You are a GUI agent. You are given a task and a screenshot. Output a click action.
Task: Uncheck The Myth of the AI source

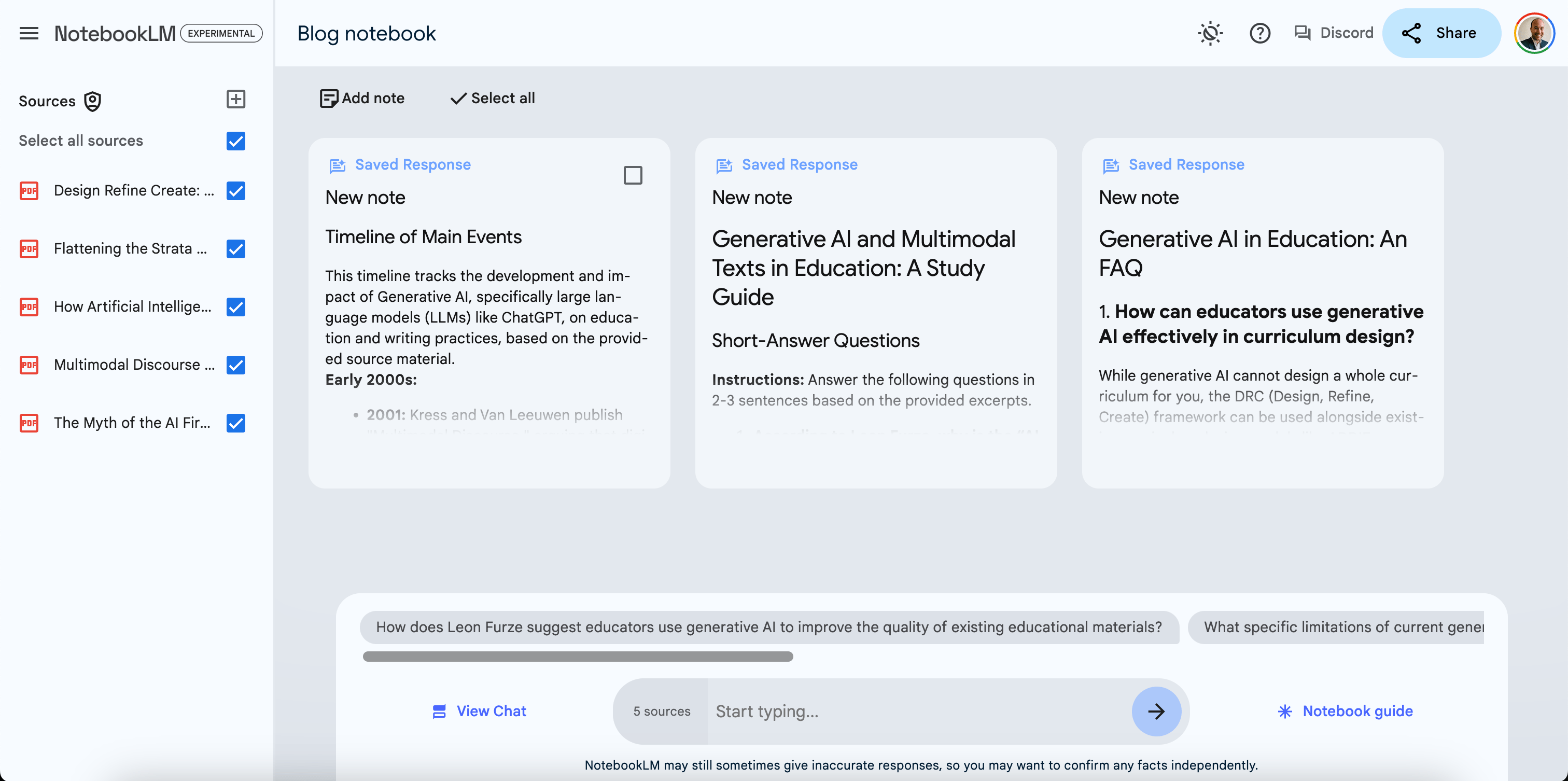point(235,423)
